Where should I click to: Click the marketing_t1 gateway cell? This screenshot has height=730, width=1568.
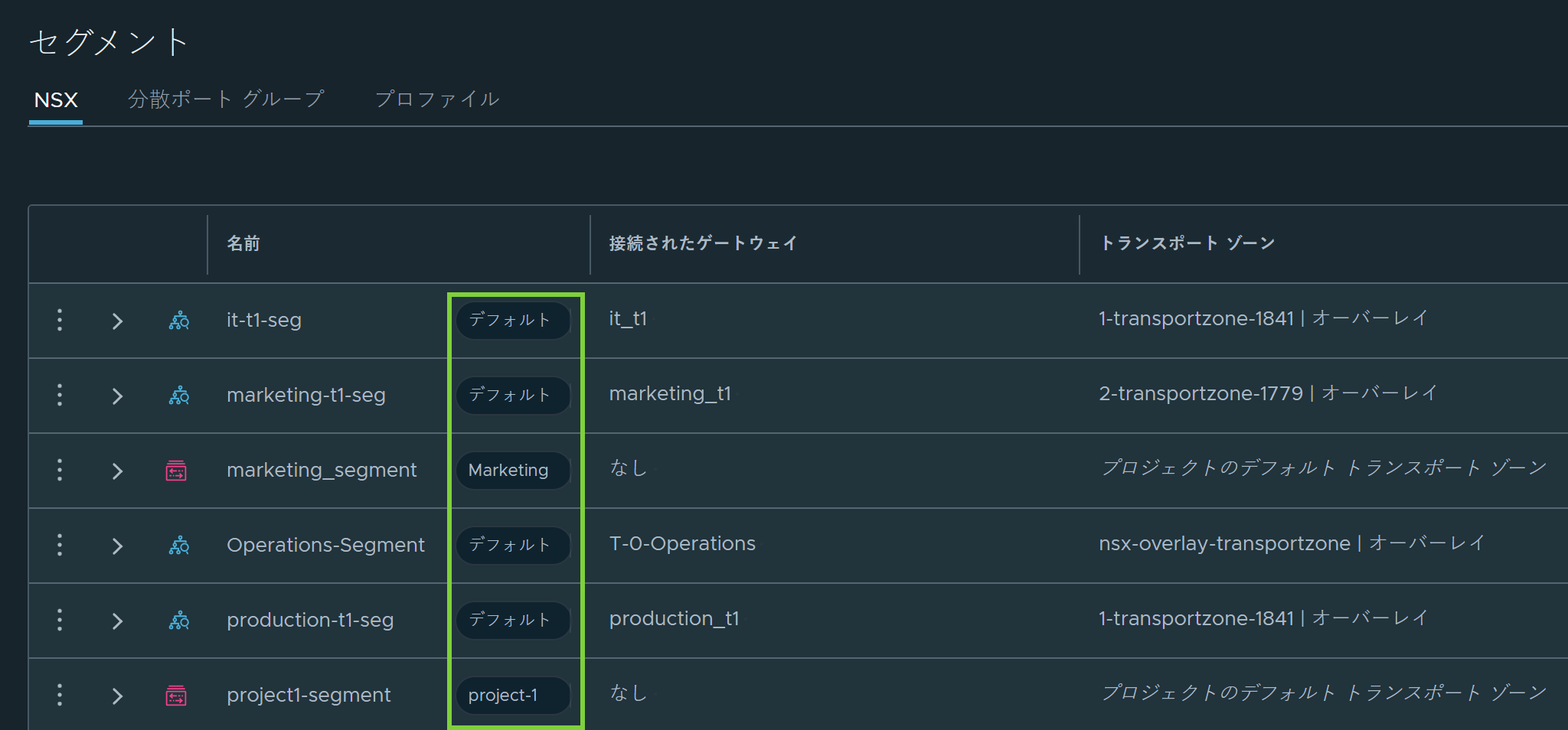670,393
